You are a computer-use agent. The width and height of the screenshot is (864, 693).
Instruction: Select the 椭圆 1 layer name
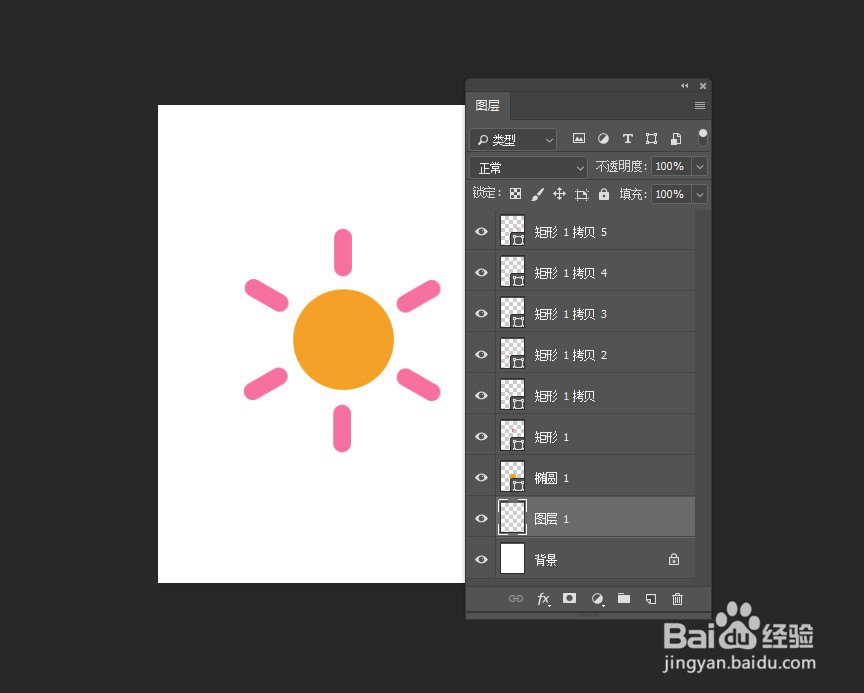[x=552, y=478]
